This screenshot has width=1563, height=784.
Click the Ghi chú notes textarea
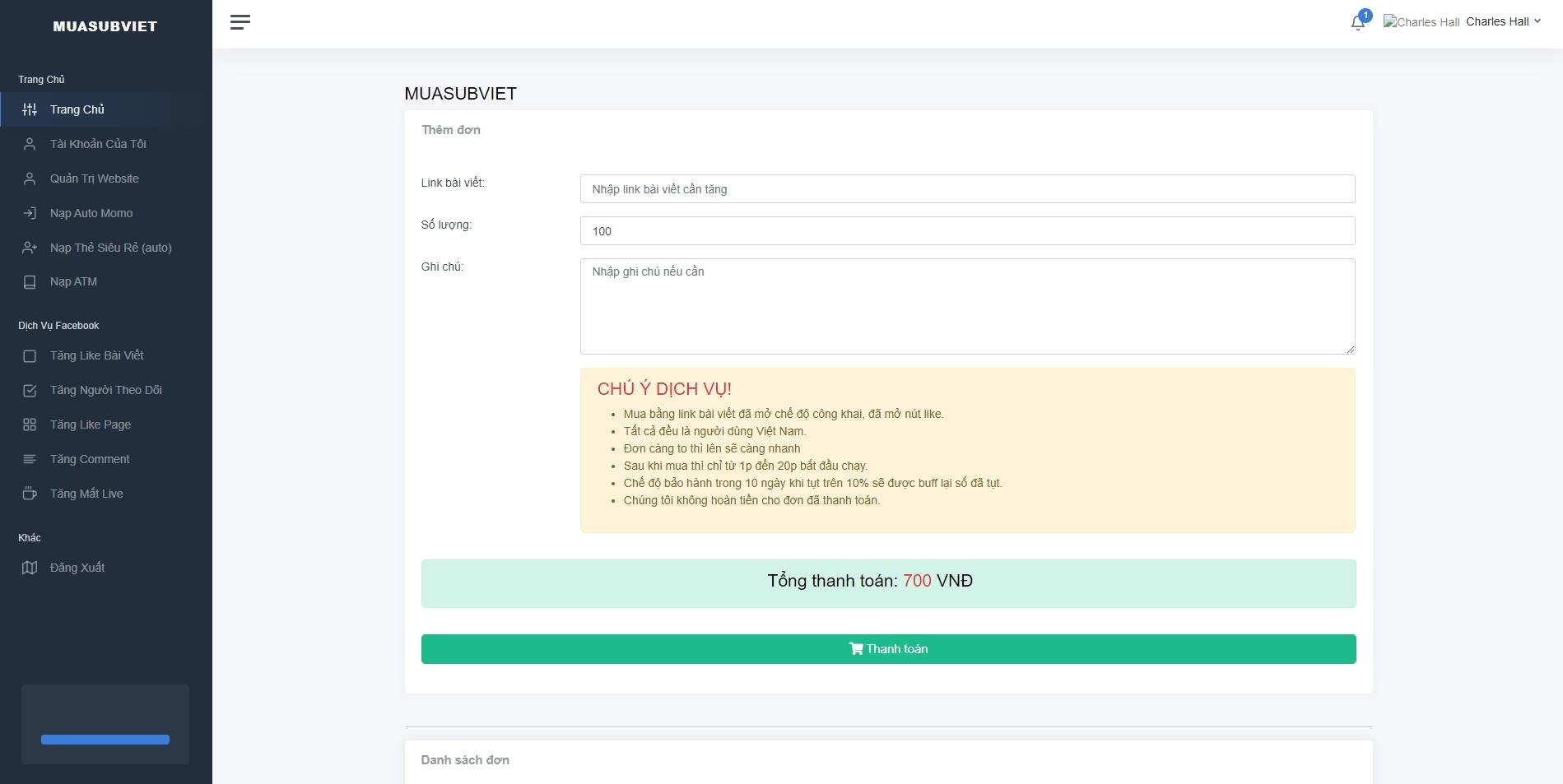pyautogui.click(x=967, y=307)
